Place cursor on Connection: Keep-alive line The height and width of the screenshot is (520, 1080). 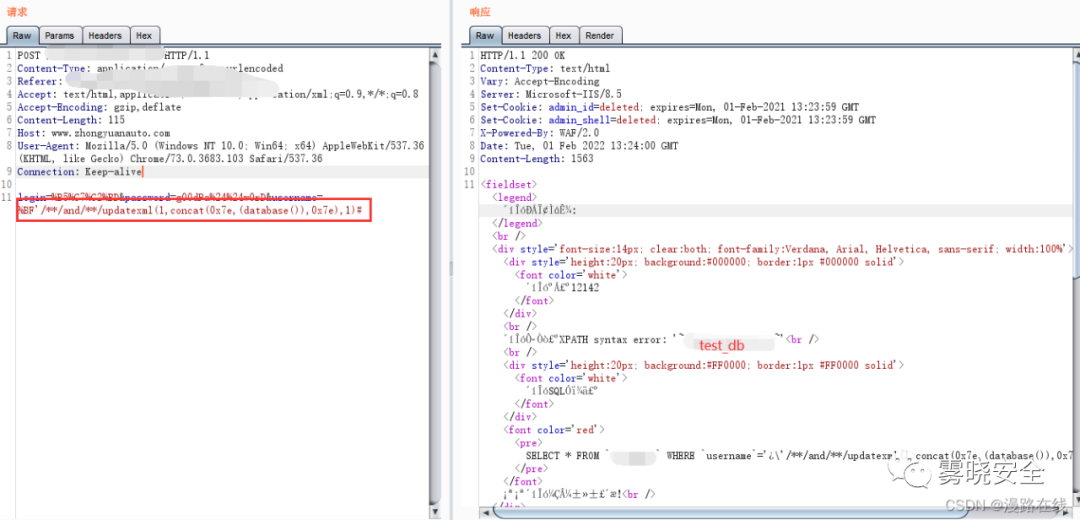point(79,171)
